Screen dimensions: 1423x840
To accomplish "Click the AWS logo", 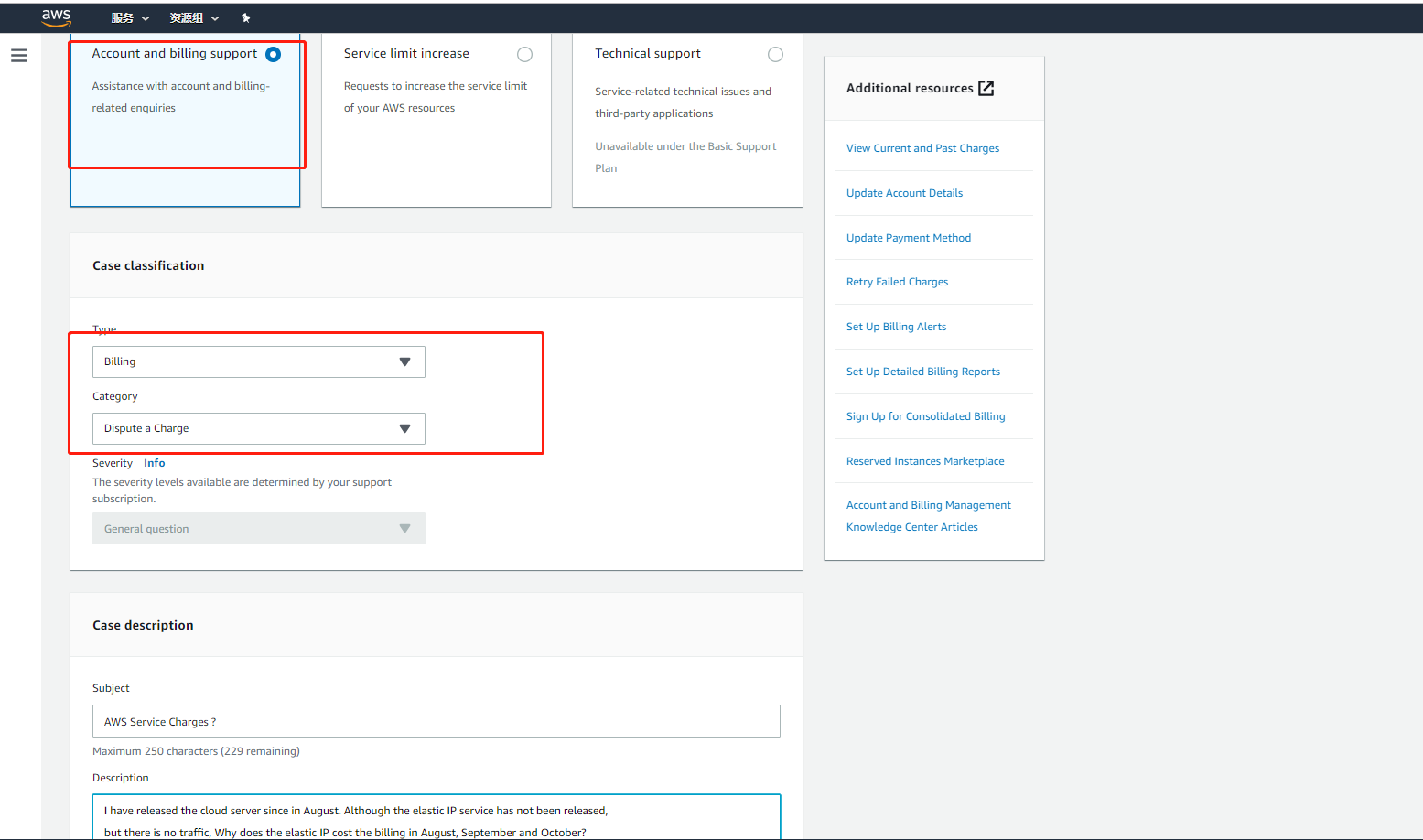I will coord(56,17).
